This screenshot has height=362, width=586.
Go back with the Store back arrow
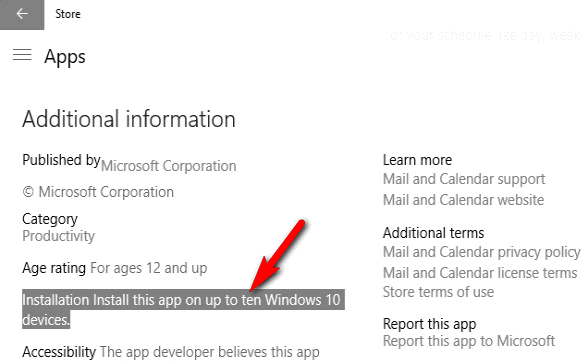pyautogui.click(x=22, y=14)
